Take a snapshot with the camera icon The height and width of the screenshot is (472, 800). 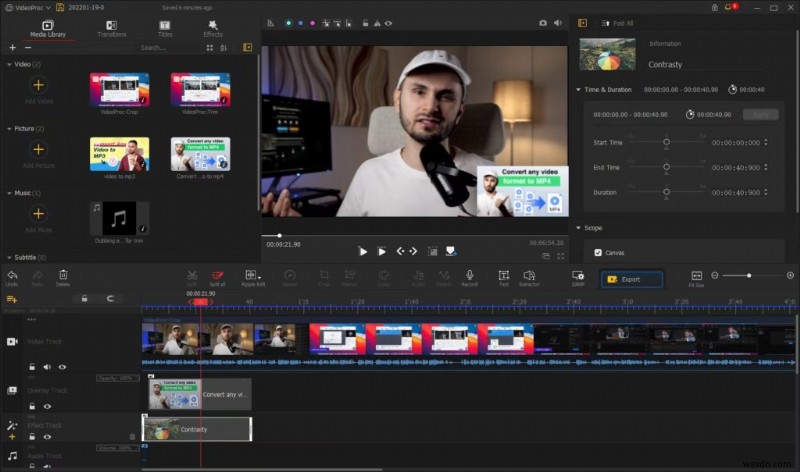(x=543, y=22)
